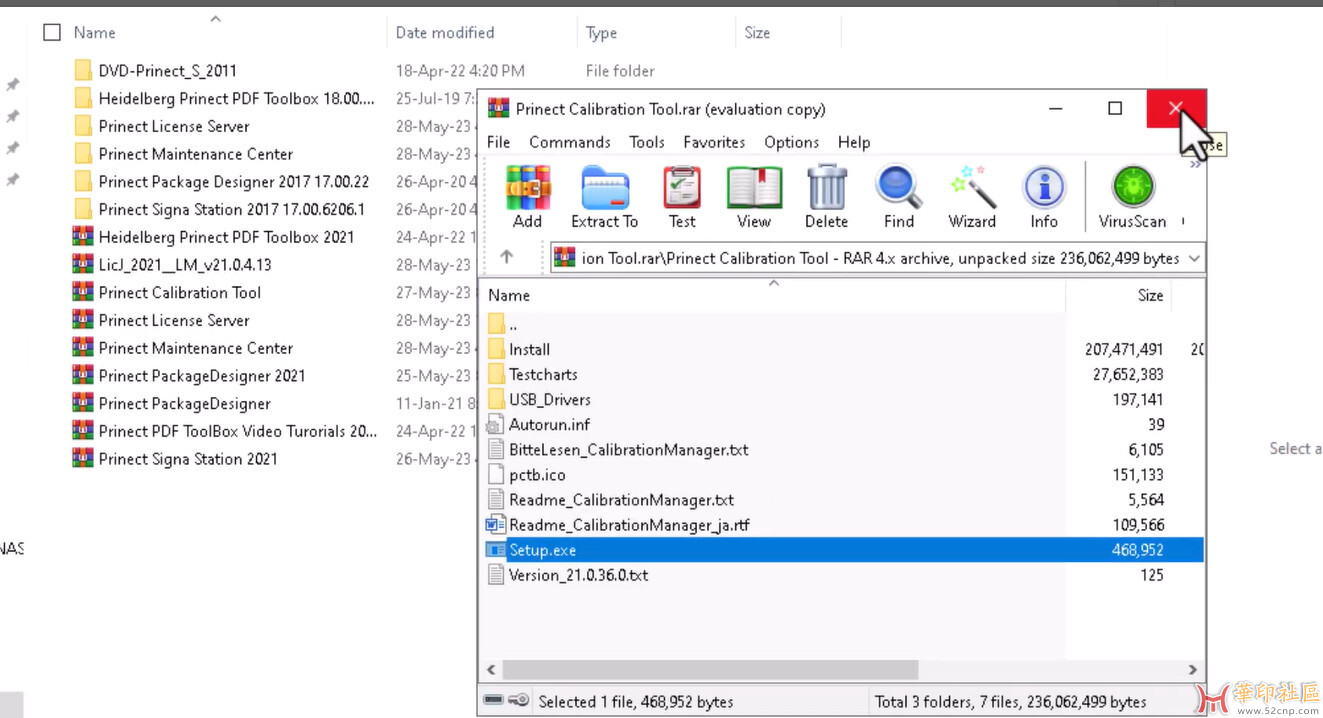Click the Setup.exe application icon
Screen dimensions: 1323x718
495,549
